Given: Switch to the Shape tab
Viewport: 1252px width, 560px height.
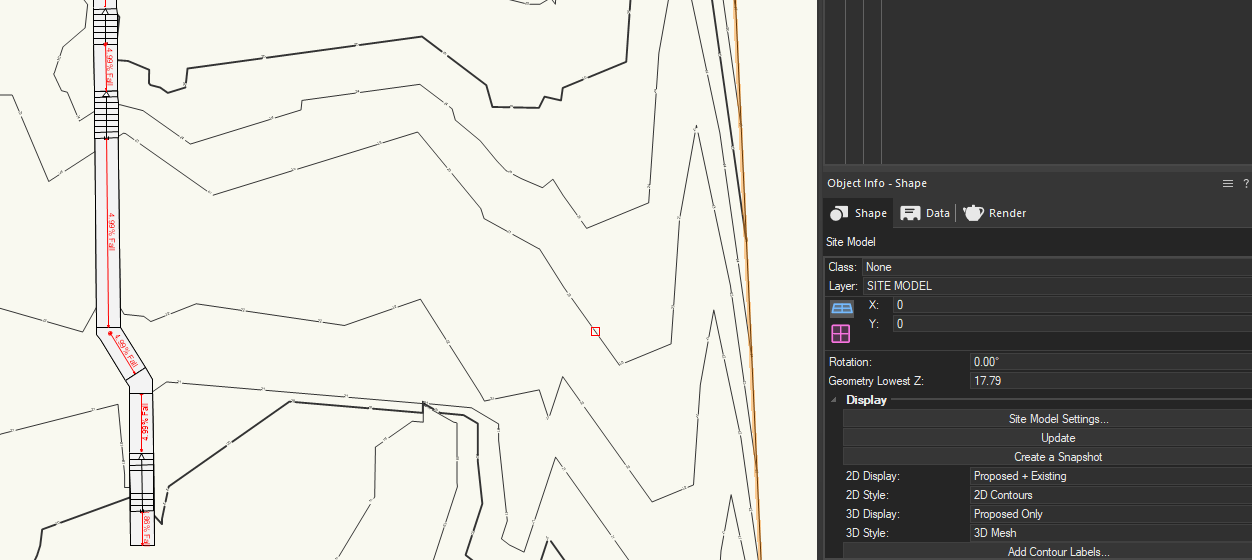Looking at the screenshot, I should (858, 213).
